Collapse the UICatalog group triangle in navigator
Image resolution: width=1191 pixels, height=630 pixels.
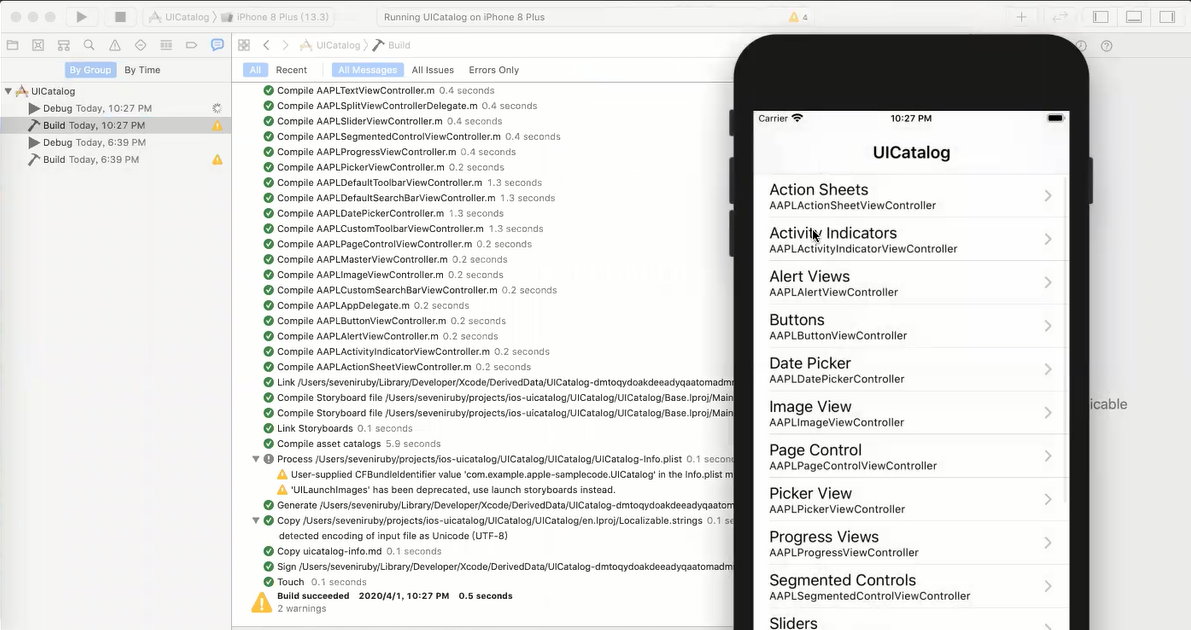pos(8,91)
